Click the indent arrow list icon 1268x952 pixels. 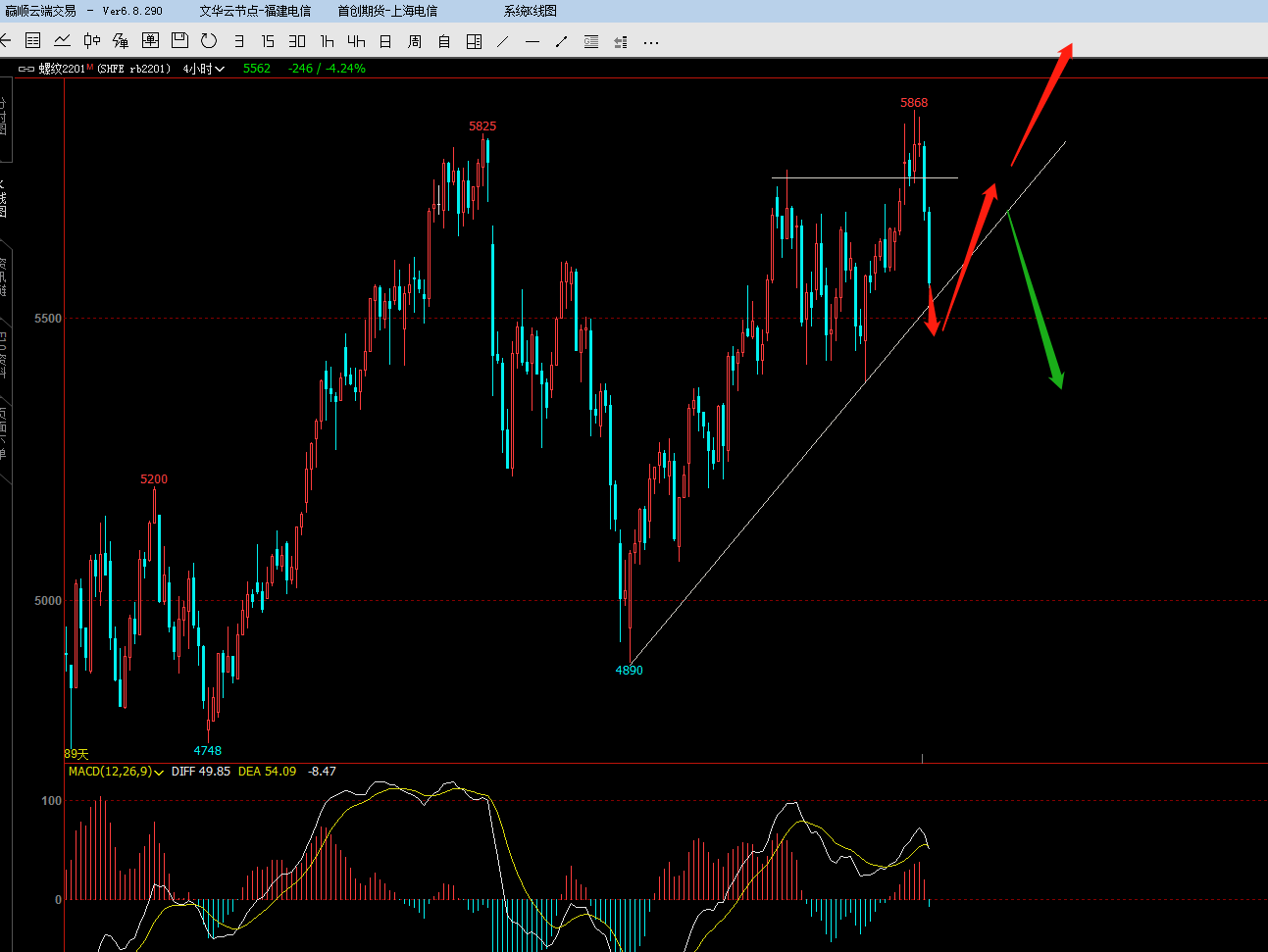click(x=621, y=41)
